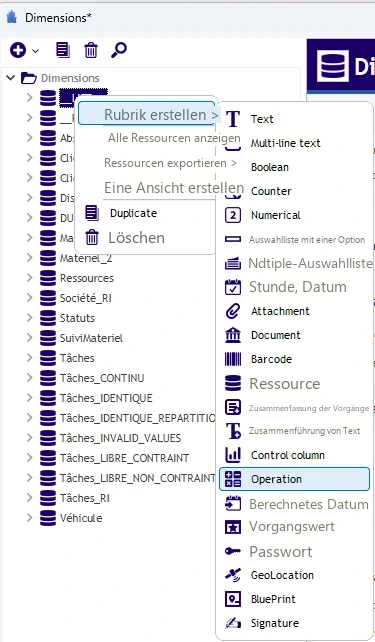Select the Ressource database icon in submenu
This screenshot has height=642, width=375.
233,384
